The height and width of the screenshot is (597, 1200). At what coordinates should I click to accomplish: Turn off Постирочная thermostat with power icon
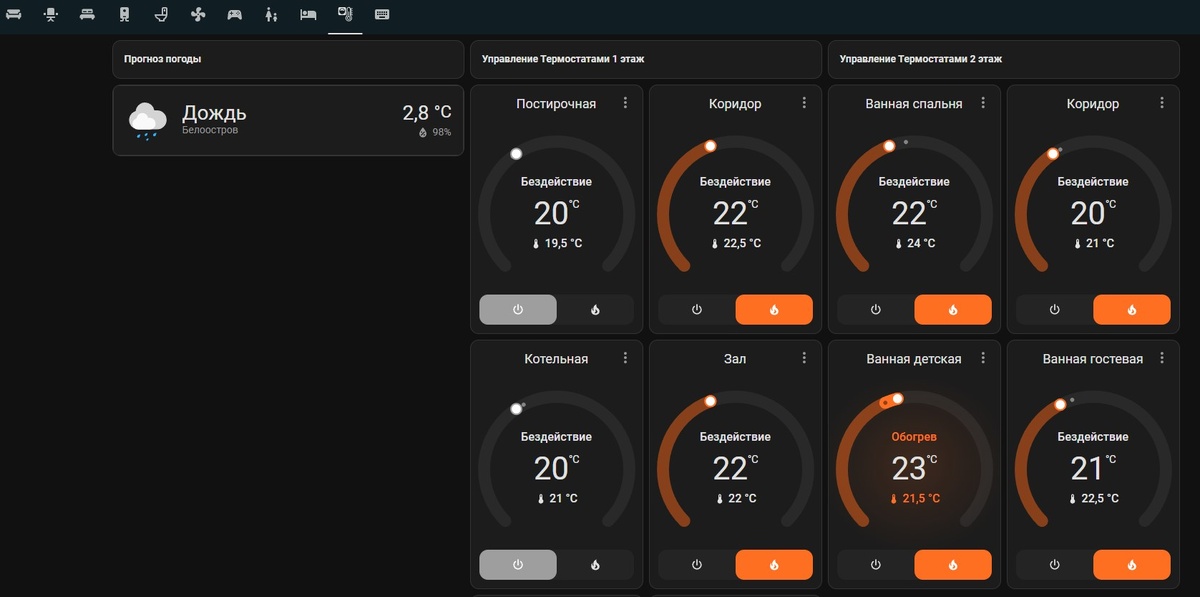pos(518,310)
